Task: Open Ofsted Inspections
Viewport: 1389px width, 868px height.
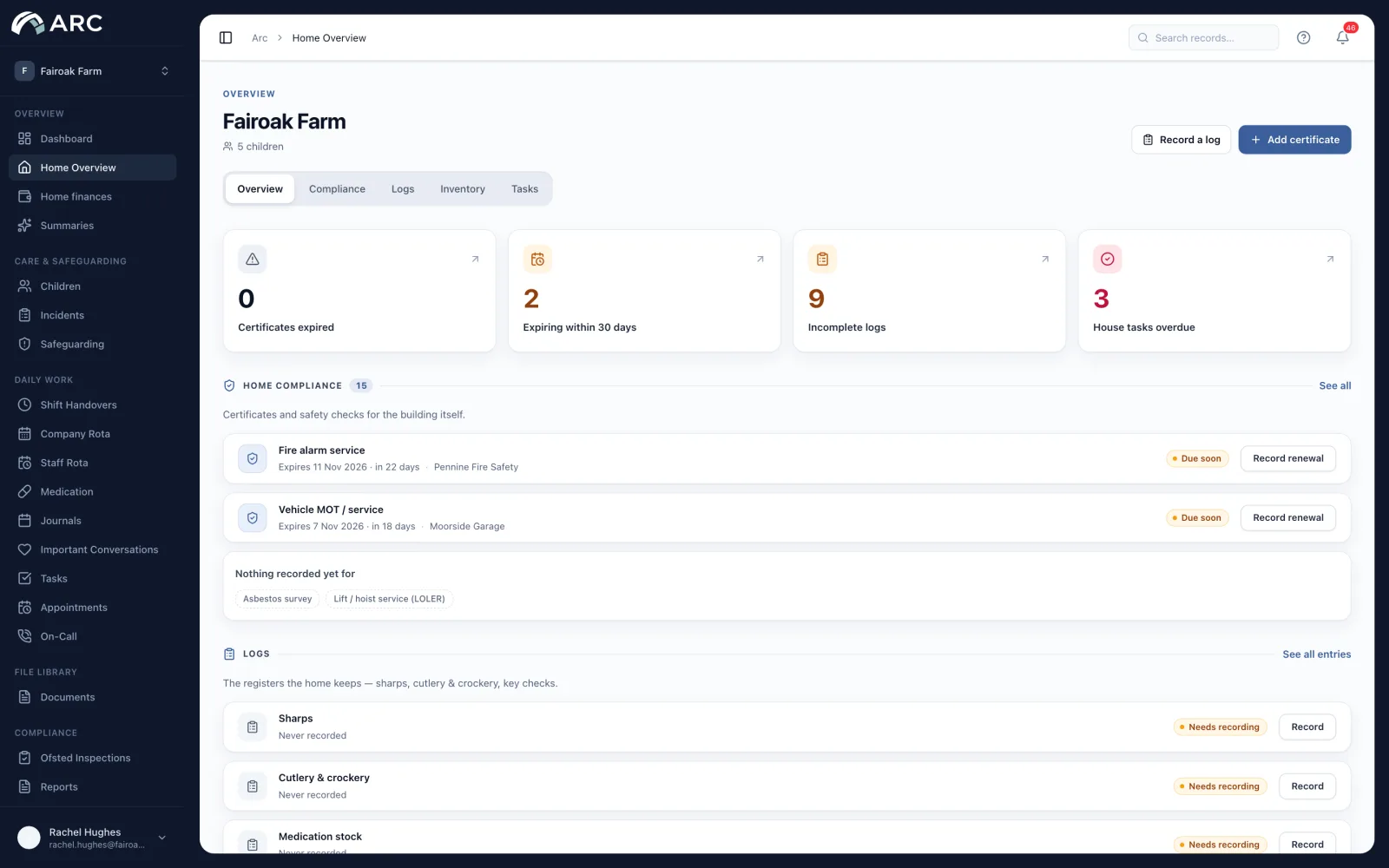Action: [92, 758]
